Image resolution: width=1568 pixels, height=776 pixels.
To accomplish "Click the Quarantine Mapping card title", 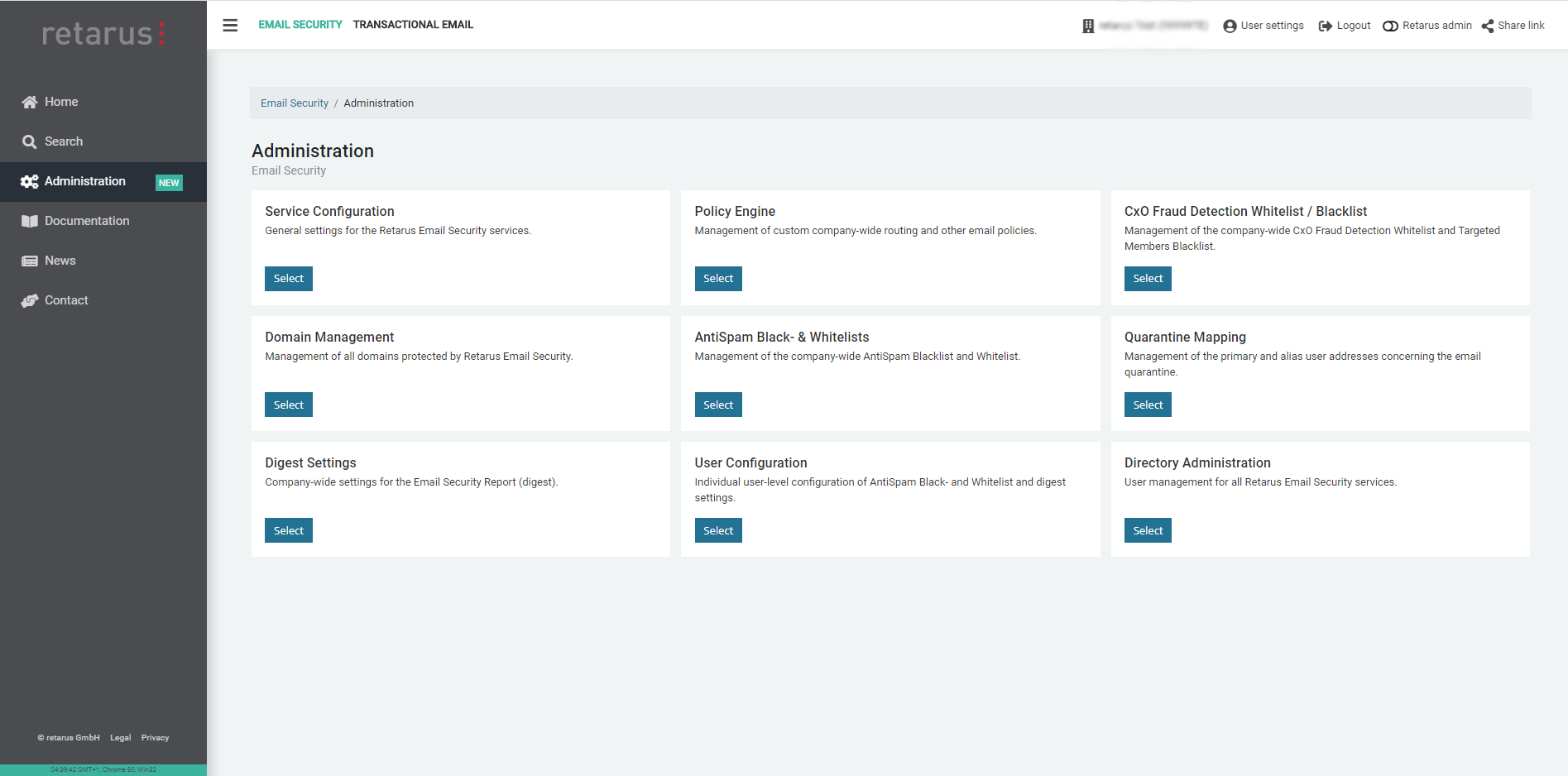I will click(x=1185, y=338).
